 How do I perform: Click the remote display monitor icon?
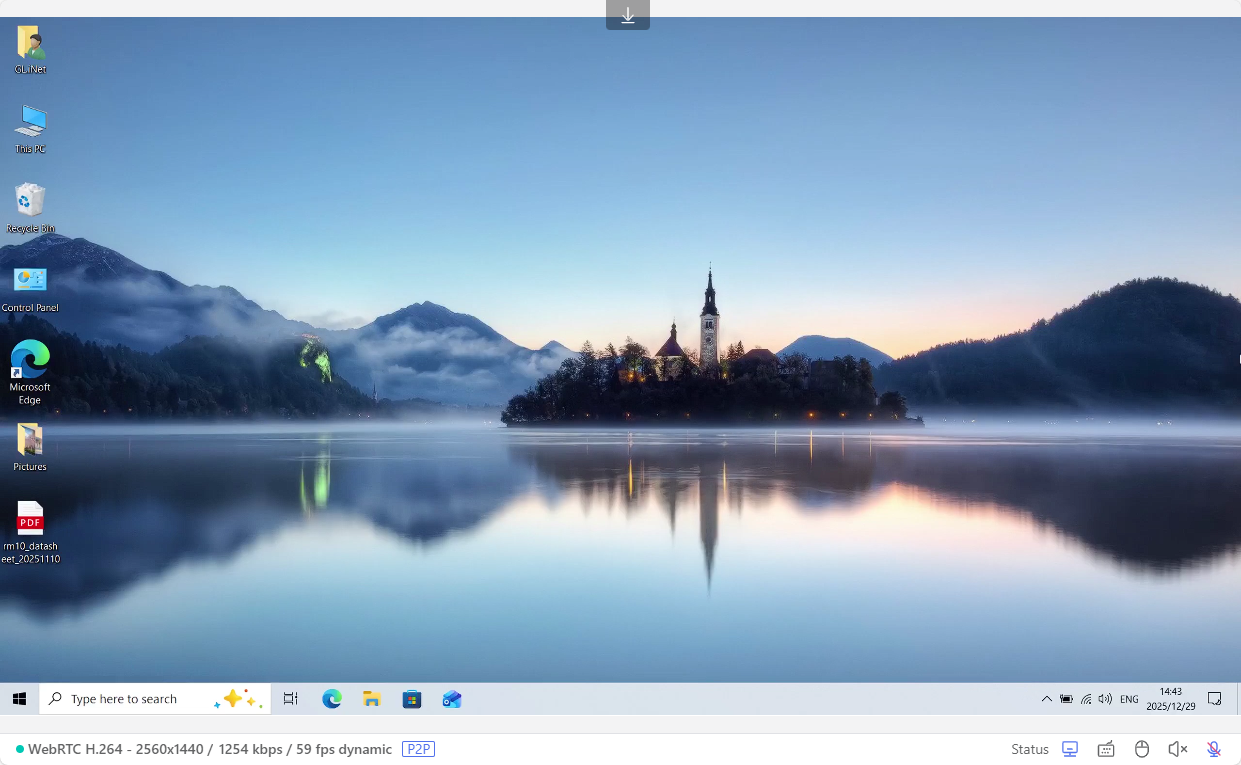(x=1070, y=749)
